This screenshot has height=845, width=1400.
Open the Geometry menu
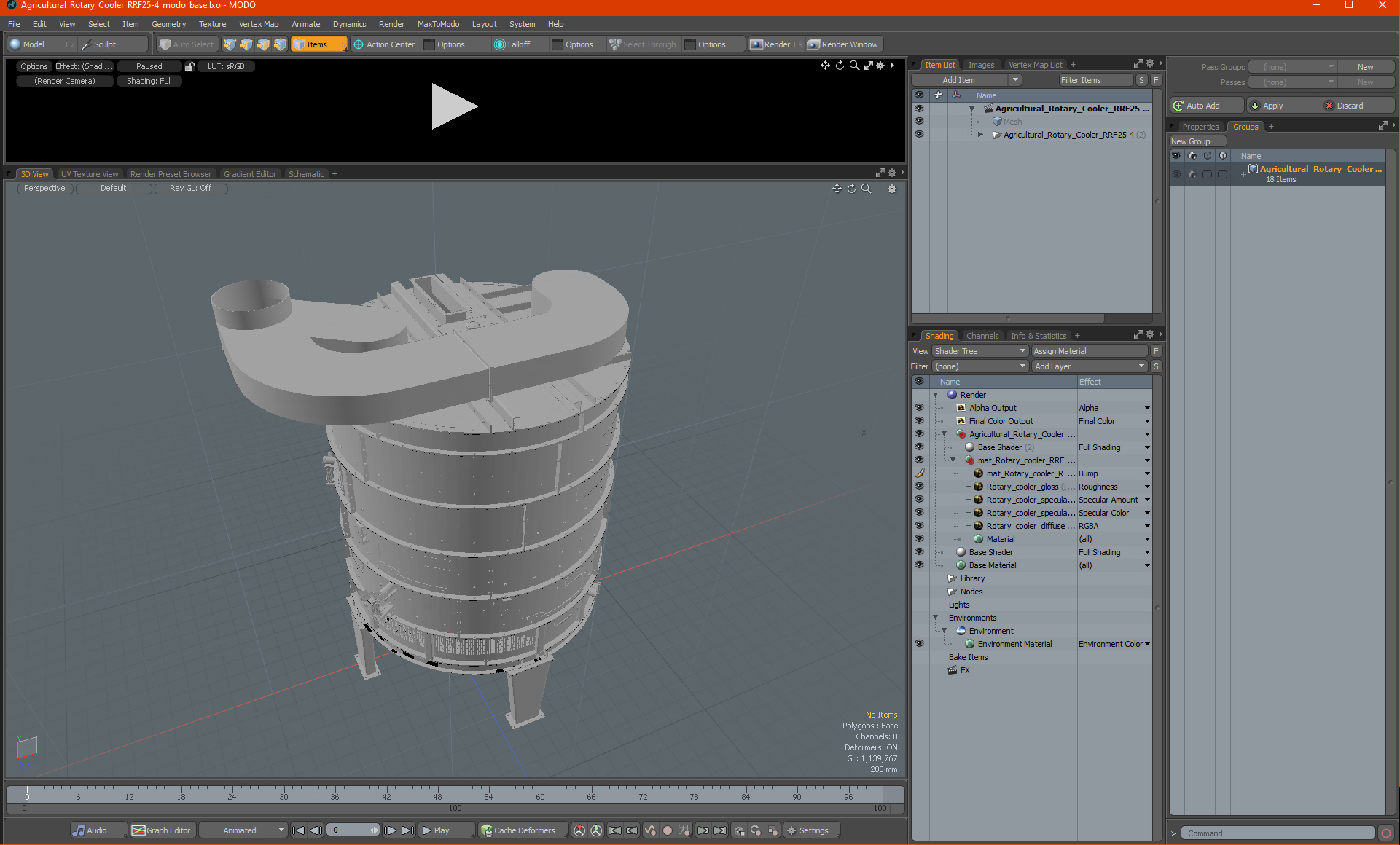pos(168,24)
